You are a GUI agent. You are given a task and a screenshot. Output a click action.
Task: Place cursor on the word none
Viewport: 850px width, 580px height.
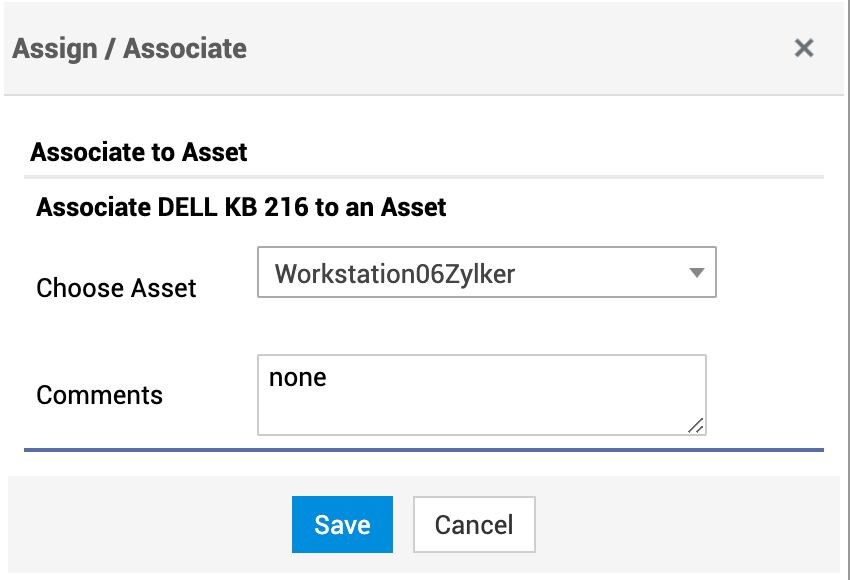coord(298,379)
